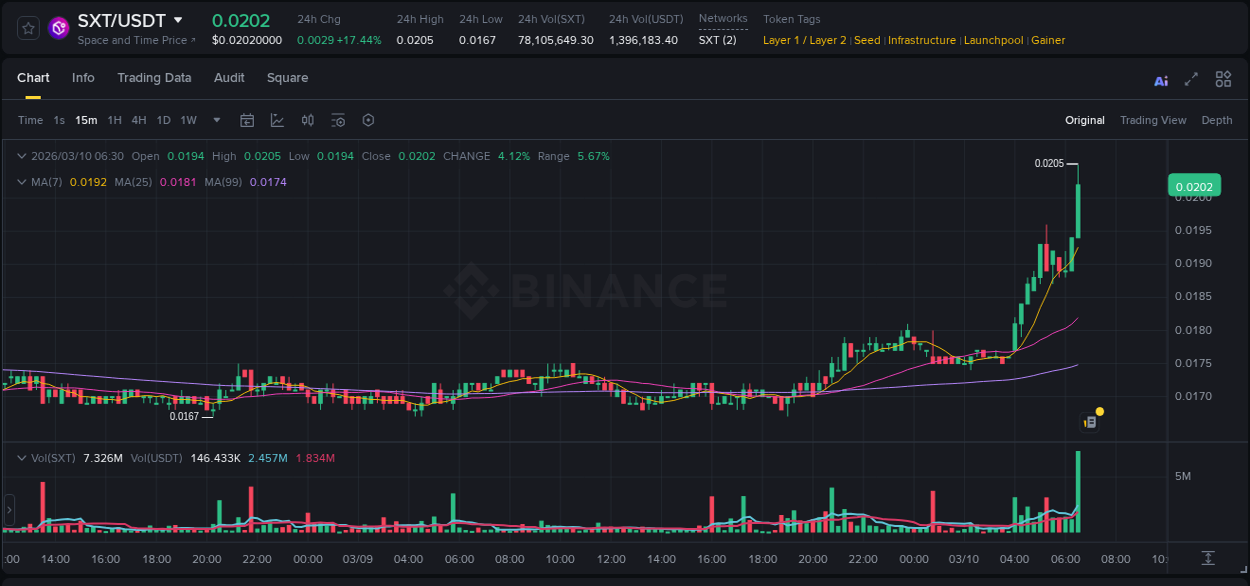
Task: Click the star to favorite SXT/USDT pair
Action: [27, 27]
